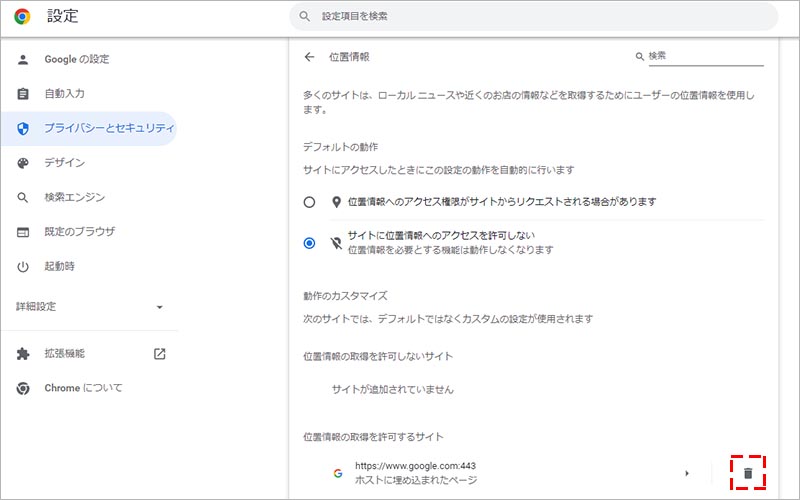Click the Chrome logo icon
The image size is (800, 500).
click(22, 16)
